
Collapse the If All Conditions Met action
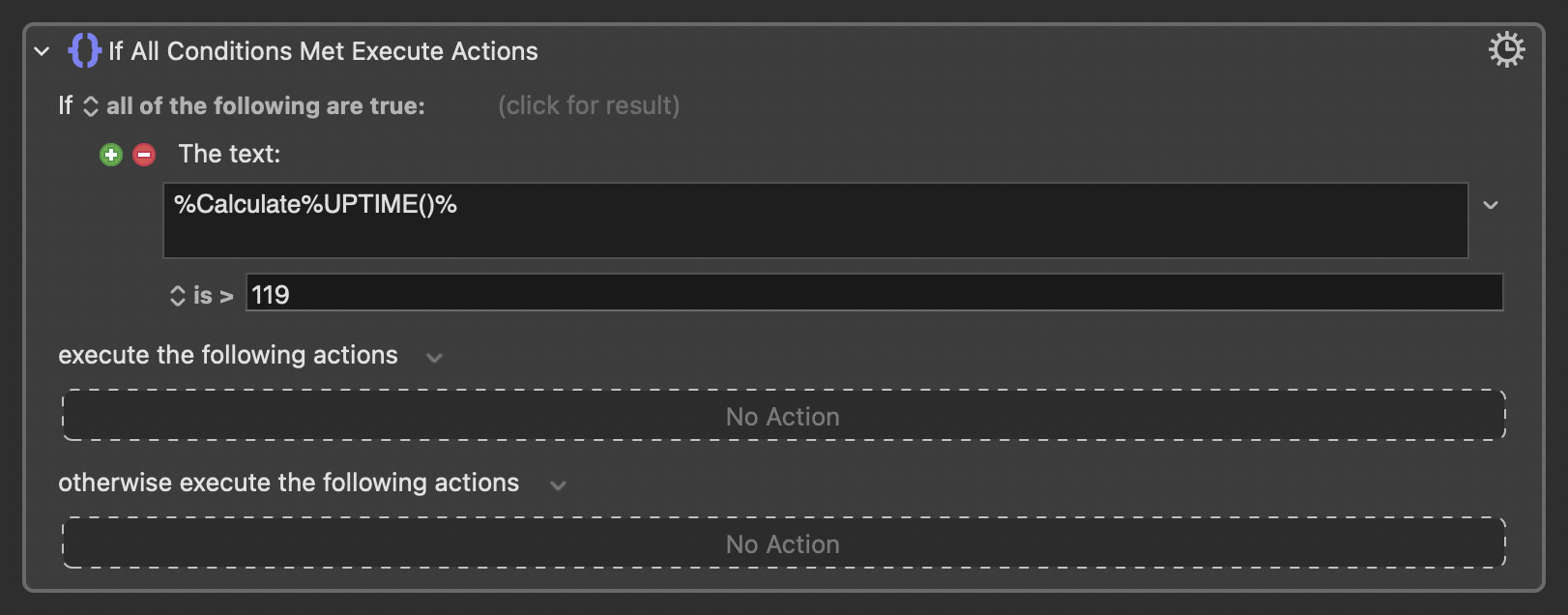(x=42, y=51)
